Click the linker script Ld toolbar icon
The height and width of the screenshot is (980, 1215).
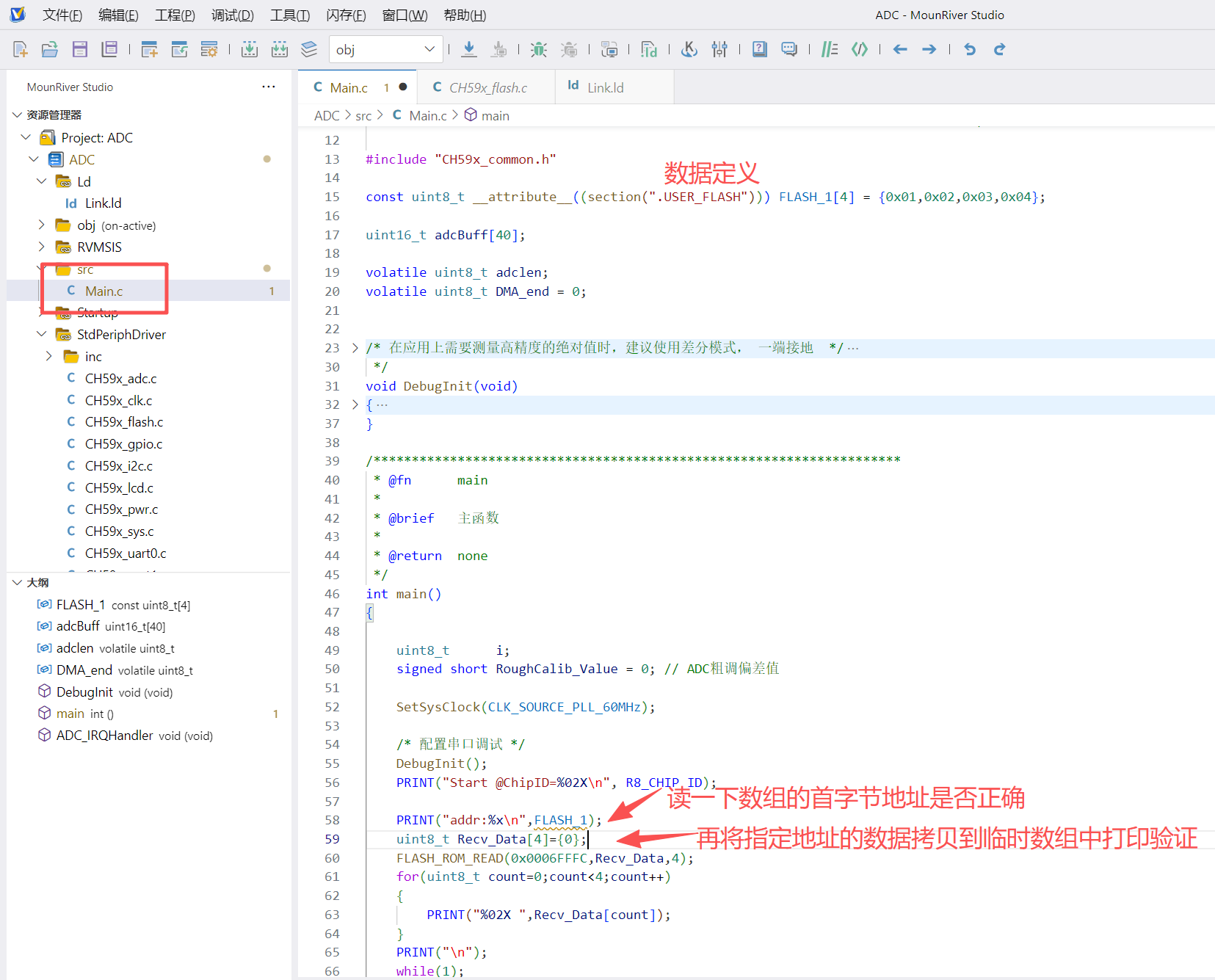[649, 49]
